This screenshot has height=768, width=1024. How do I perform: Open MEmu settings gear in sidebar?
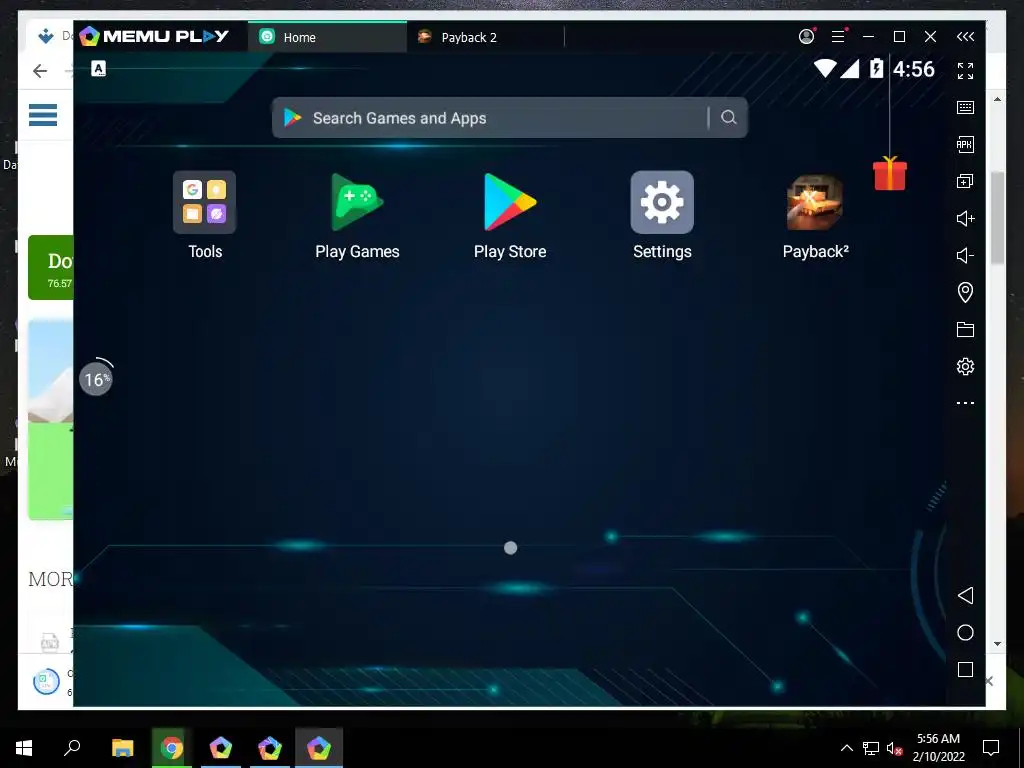coord(965,366)
